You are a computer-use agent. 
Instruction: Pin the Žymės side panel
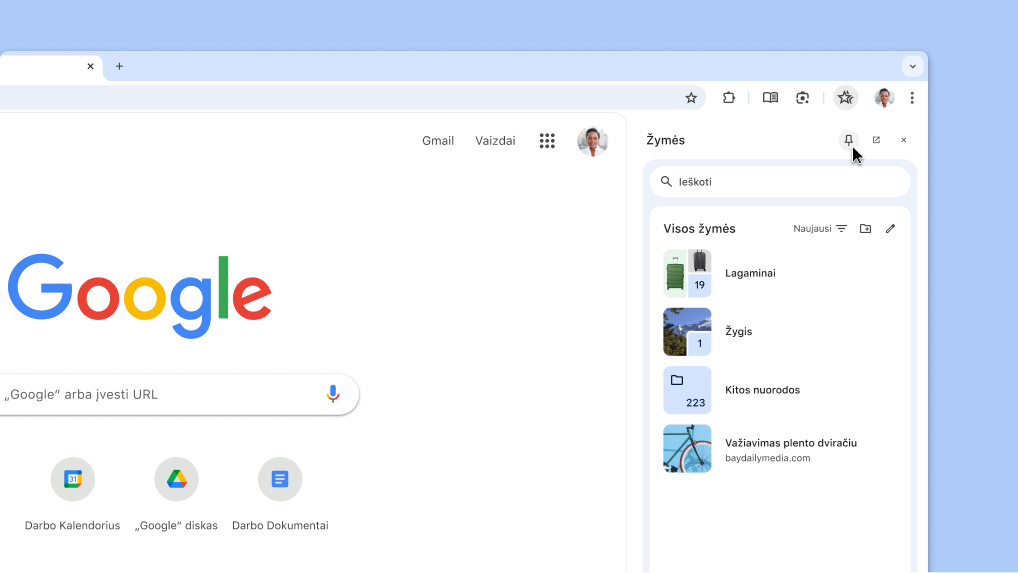click(x=849, y=140)
